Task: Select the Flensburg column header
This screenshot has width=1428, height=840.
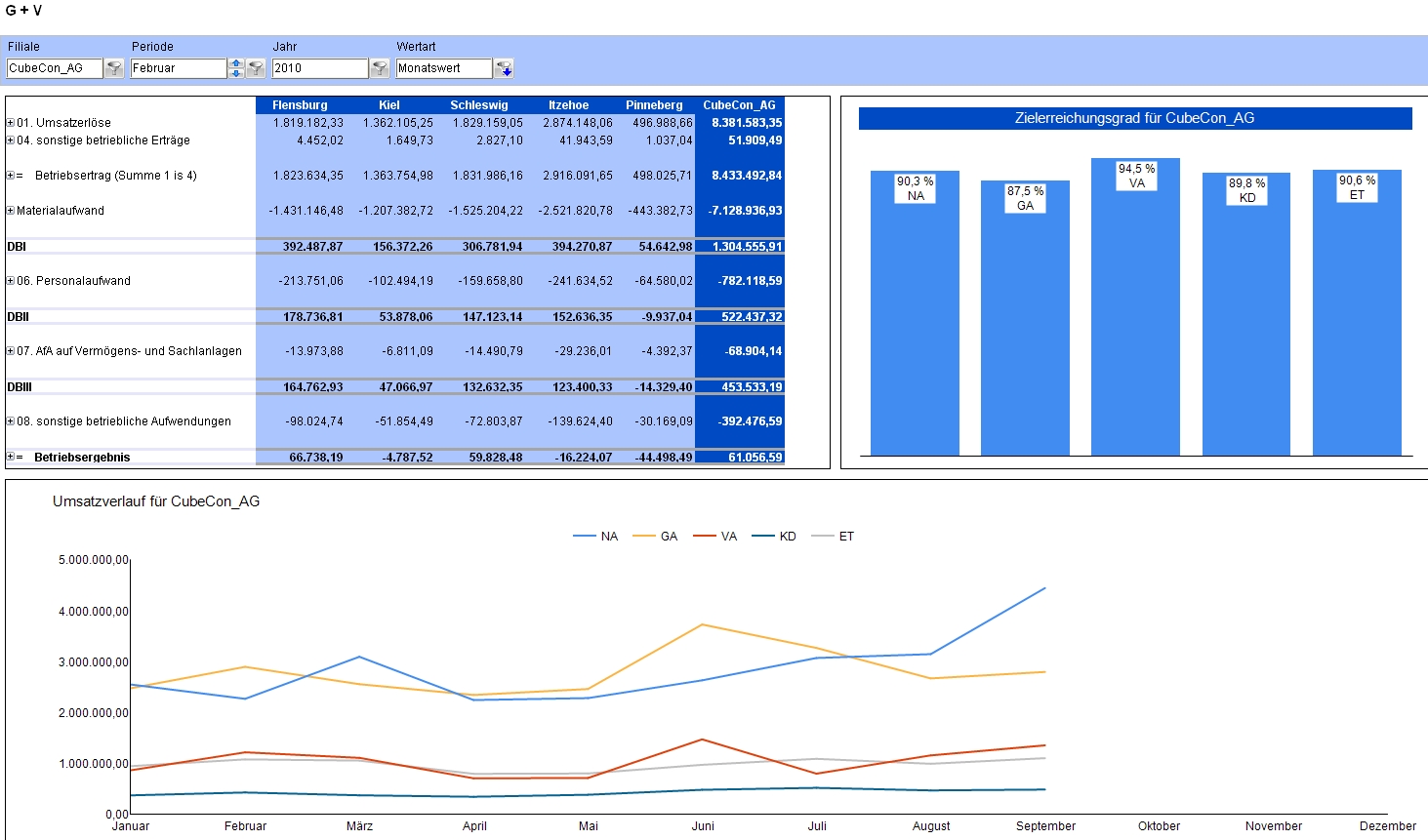Action: pyautogui.click(x=300, y=105)
